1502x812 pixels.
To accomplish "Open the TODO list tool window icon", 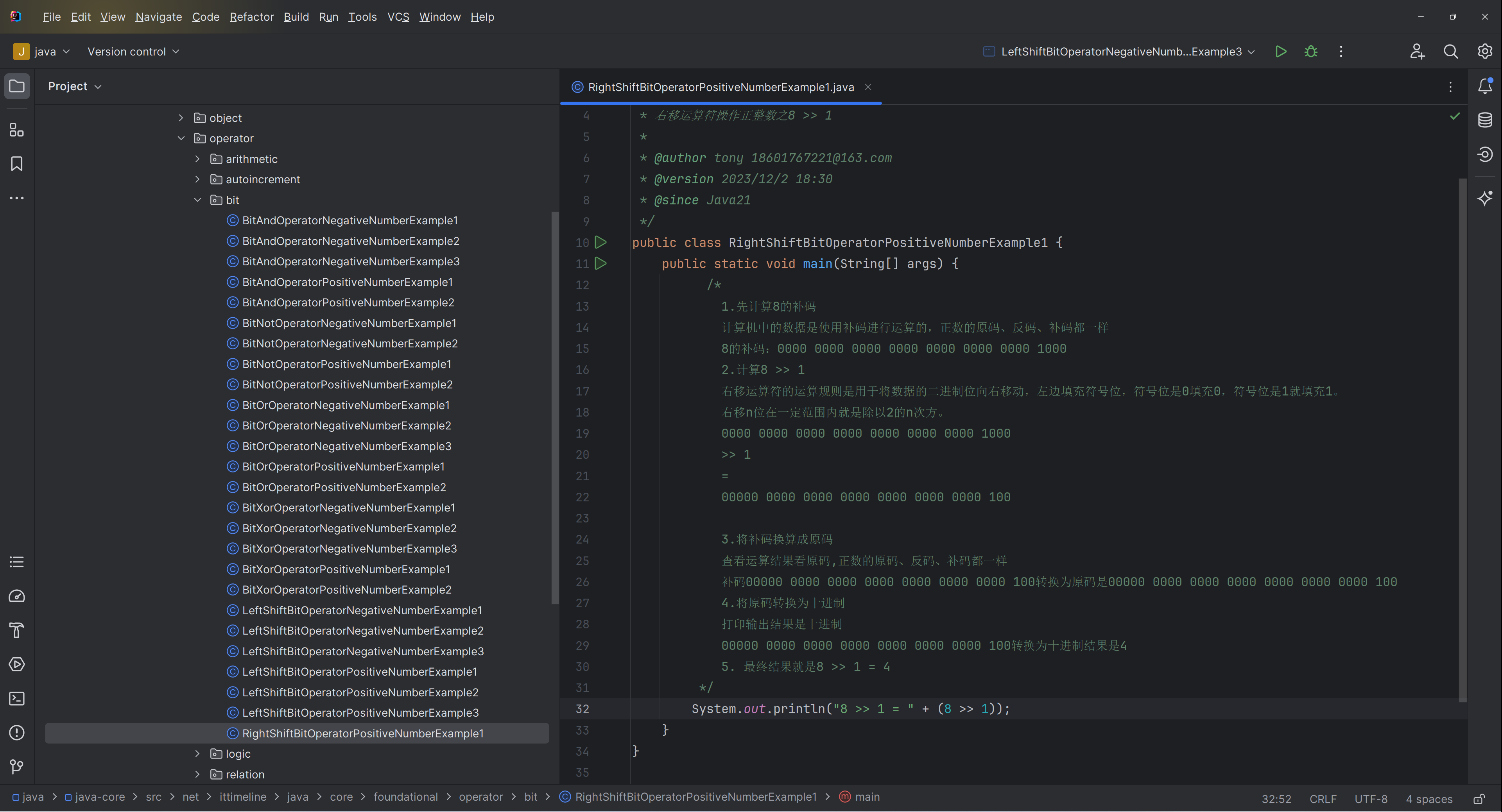I will (x=17, y=562).
